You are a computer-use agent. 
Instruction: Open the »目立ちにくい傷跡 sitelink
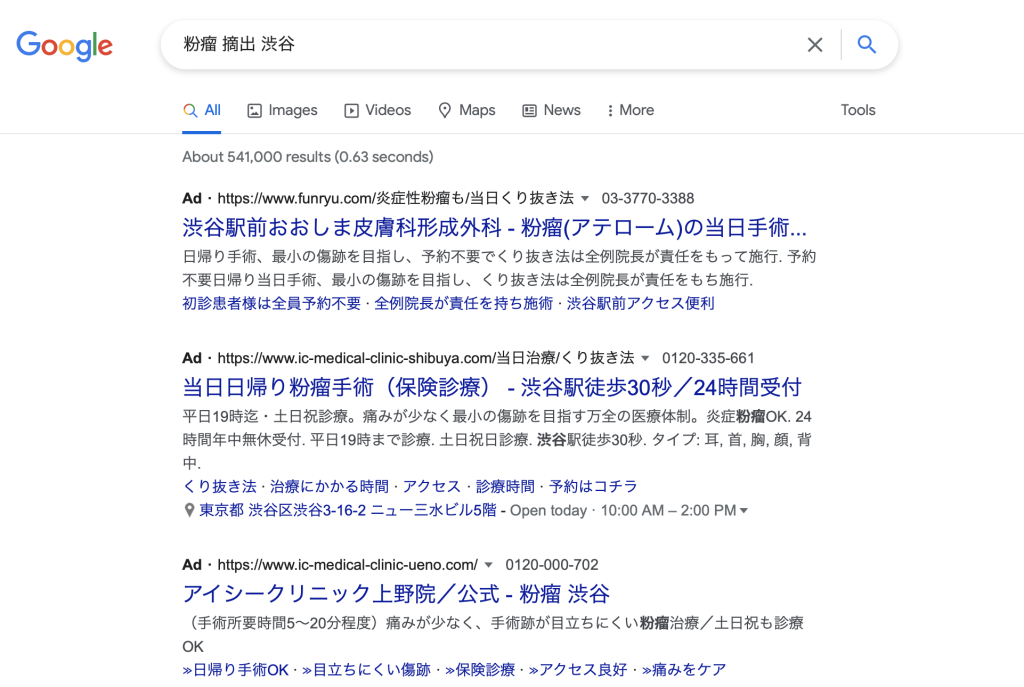pos(366,670)
